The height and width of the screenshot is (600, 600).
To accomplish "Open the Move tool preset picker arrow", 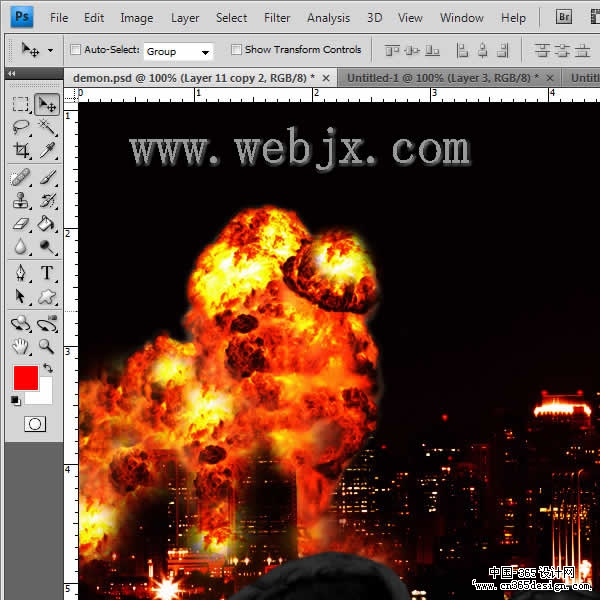I will tap(51, 50).
